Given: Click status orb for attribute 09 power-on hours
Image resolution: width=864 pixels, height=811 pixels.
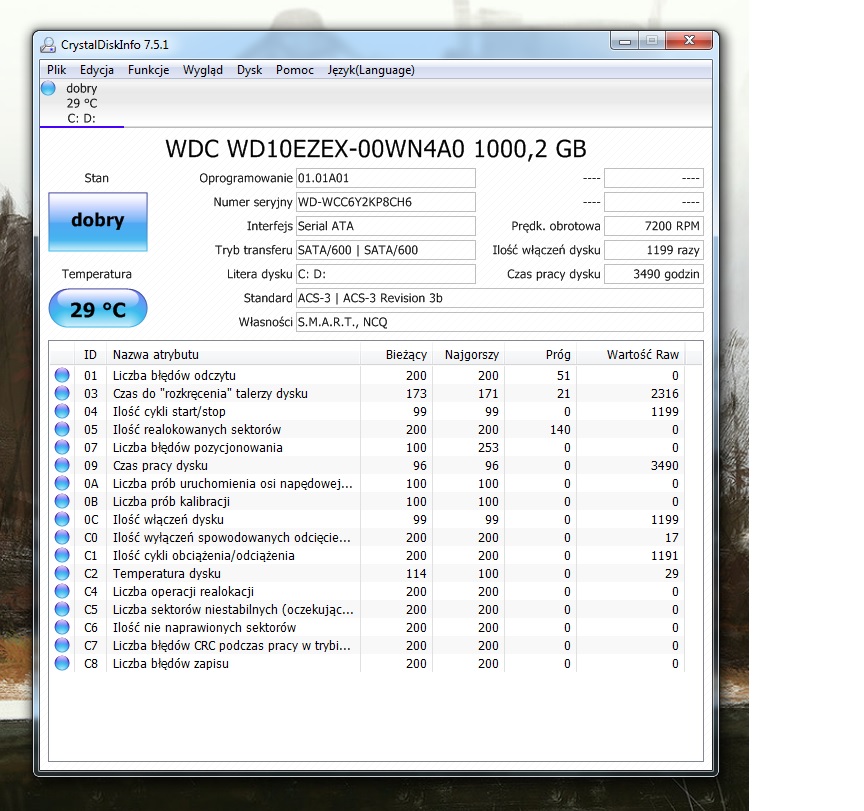Looking at the screenshot, I should click(62, 466).
